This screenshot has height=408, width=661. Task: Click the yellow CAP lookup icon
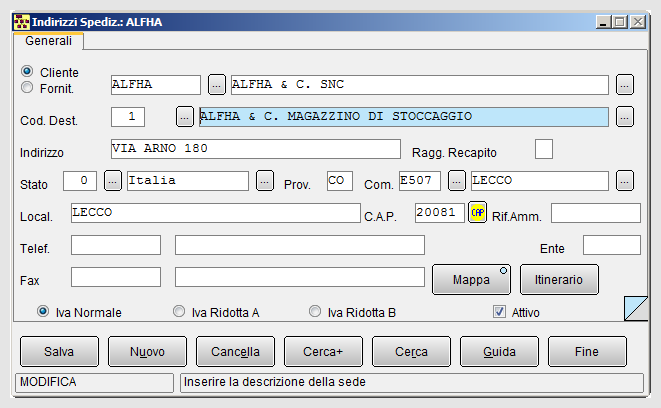(477, 212)
